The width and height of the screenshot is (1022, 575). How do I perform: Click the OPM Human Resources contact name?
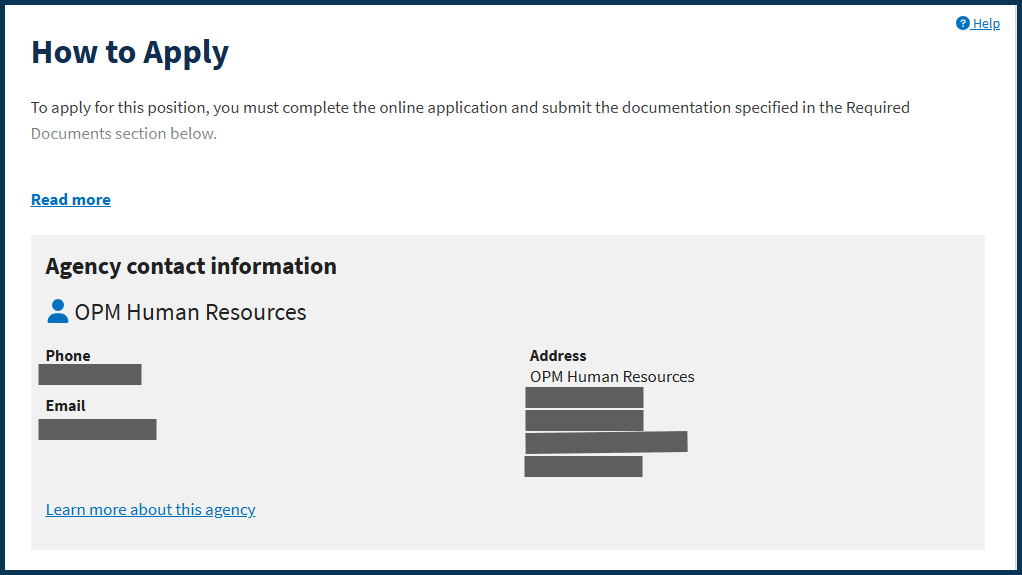(190, 312)
